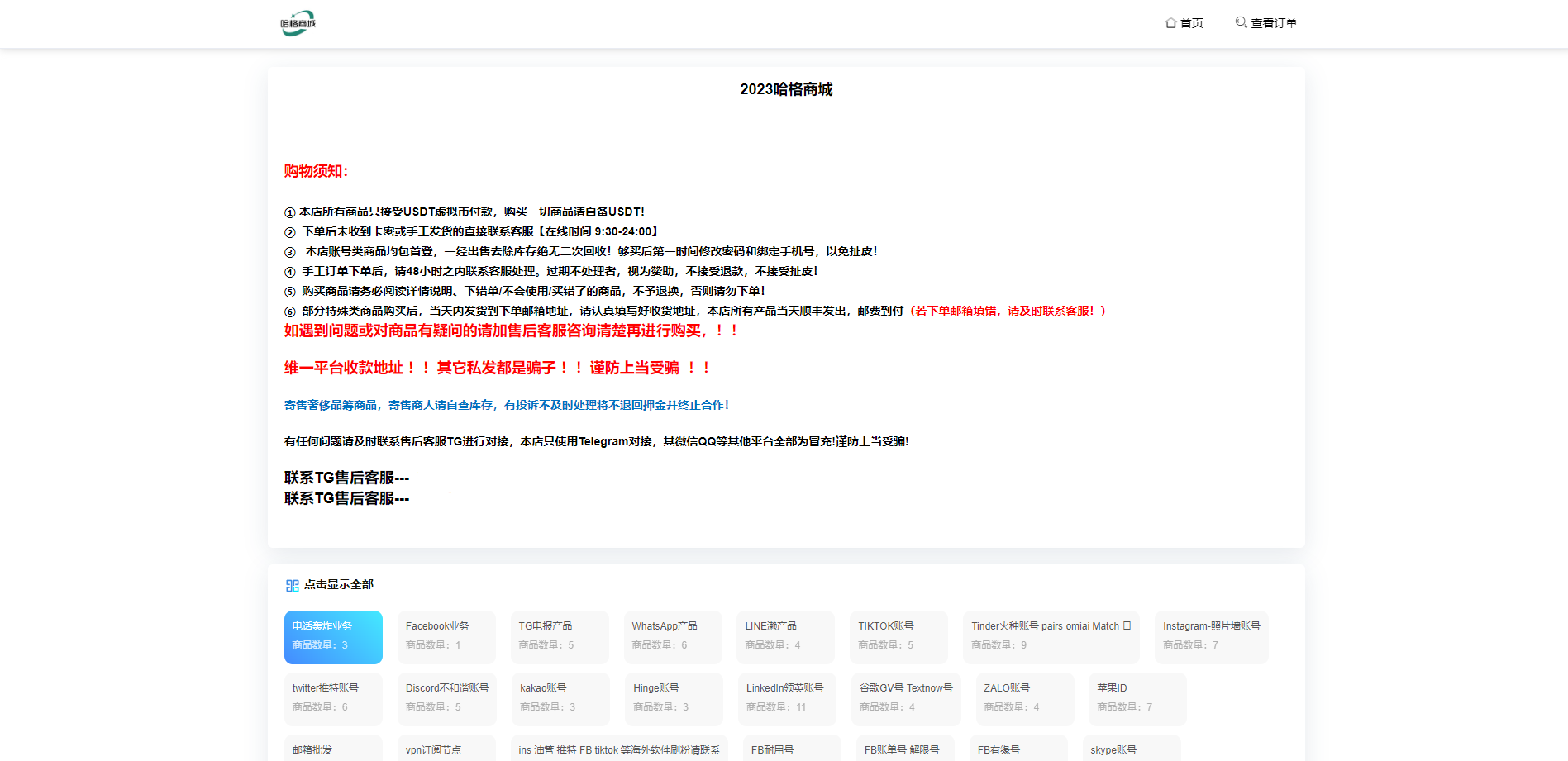Click rule 1 about USDT payment
Viewport: 1568px width, 761px height.
coord(465,212)
